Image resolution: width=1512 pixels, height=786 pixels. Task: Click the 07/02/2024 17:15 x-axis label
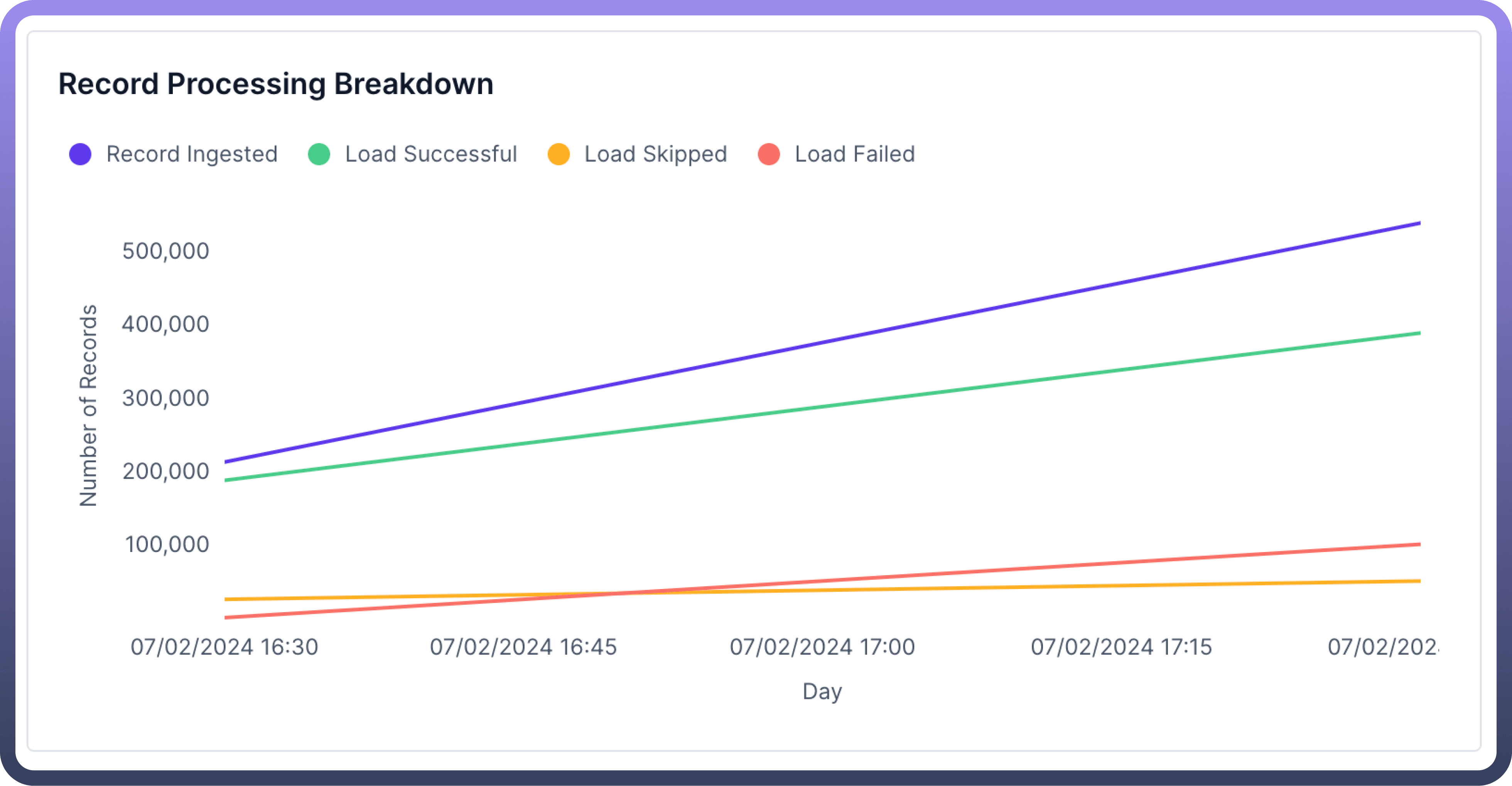point(1121,647)
